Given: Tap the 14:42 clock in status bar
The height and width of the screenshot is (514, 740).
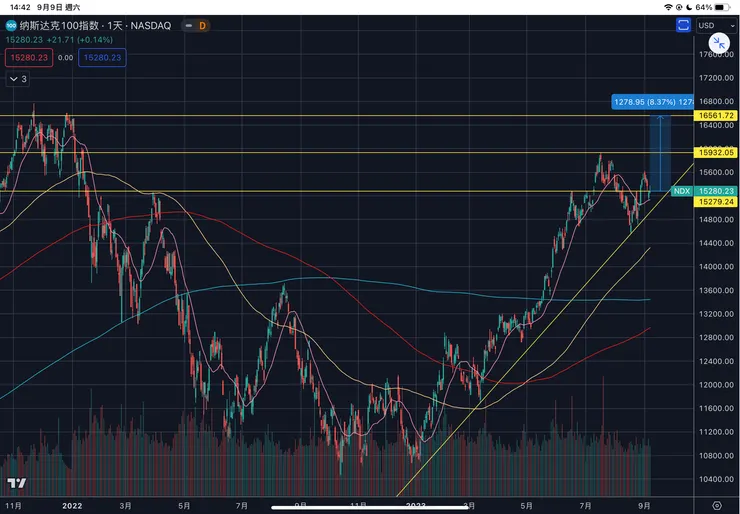Looking at the screenshot, I should 20,7.
